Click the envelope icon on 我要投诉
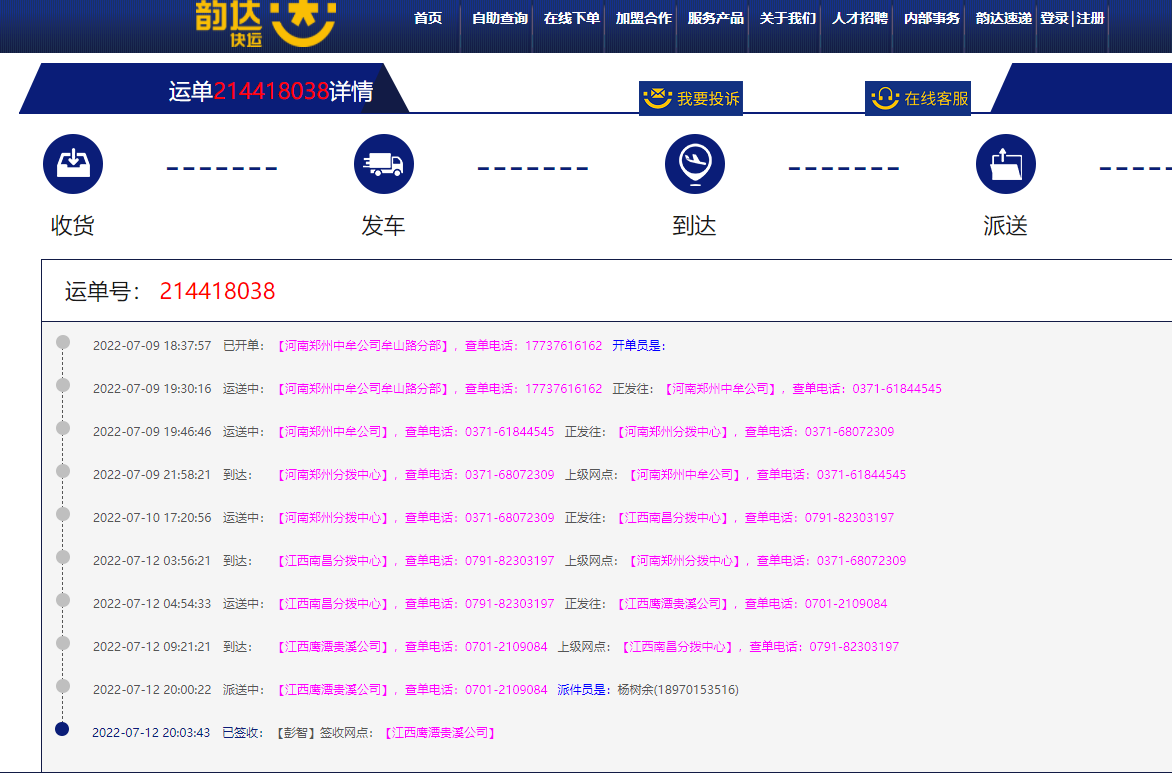The width and height of the screenshot is (1172, 773). [658, 98]
